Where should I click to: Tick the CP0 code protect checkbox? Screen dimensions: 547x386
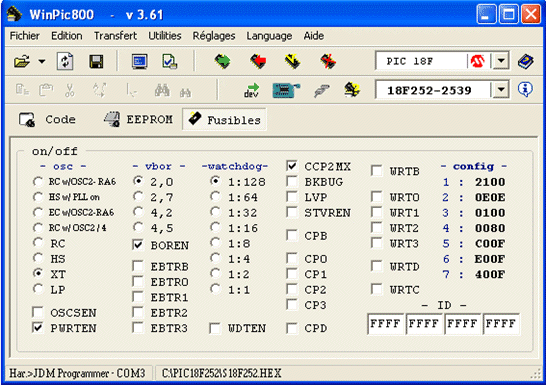[292, 258]
